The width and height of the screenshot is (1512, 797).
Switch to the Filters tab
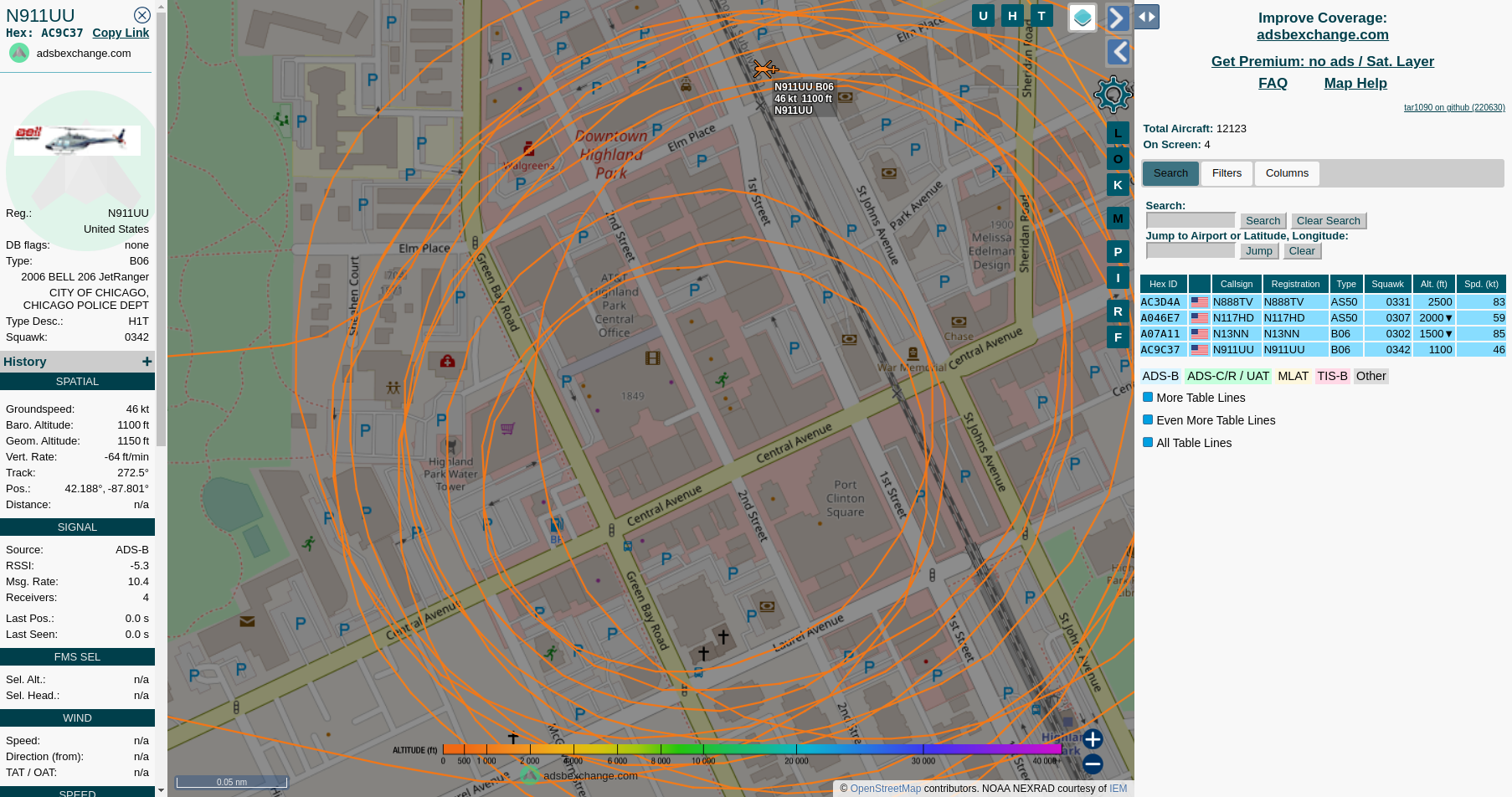point(1227,173)
